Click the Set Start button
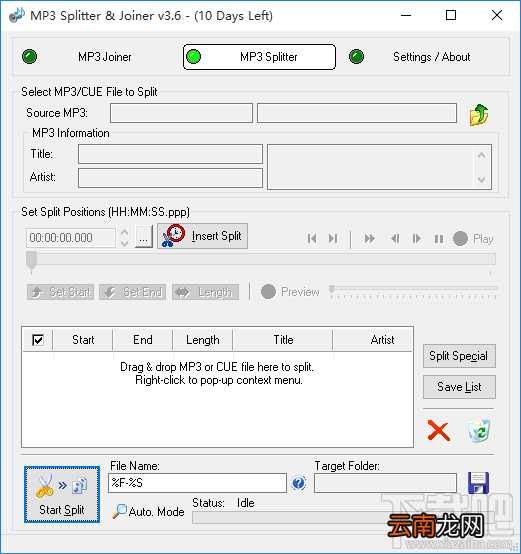 (61, 292)
